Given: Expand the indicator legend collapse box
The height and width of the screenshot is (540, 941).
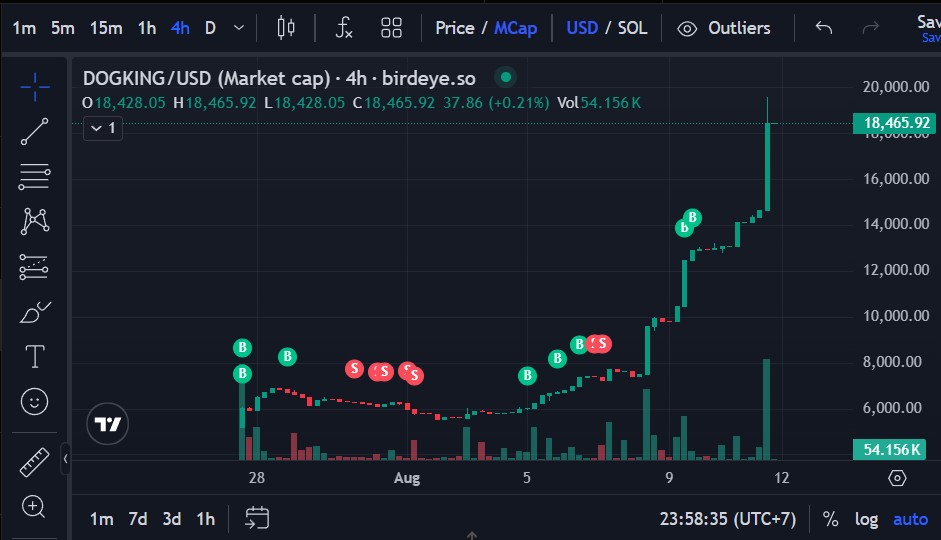Looking at the screenshot, I should tap(103, 128).
